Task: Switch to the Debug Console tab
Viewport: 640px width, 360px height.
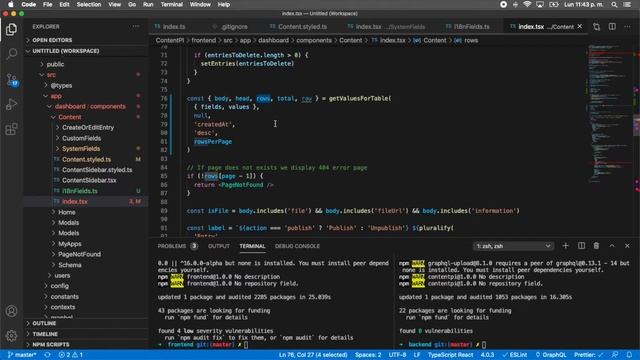Action: 297,246
